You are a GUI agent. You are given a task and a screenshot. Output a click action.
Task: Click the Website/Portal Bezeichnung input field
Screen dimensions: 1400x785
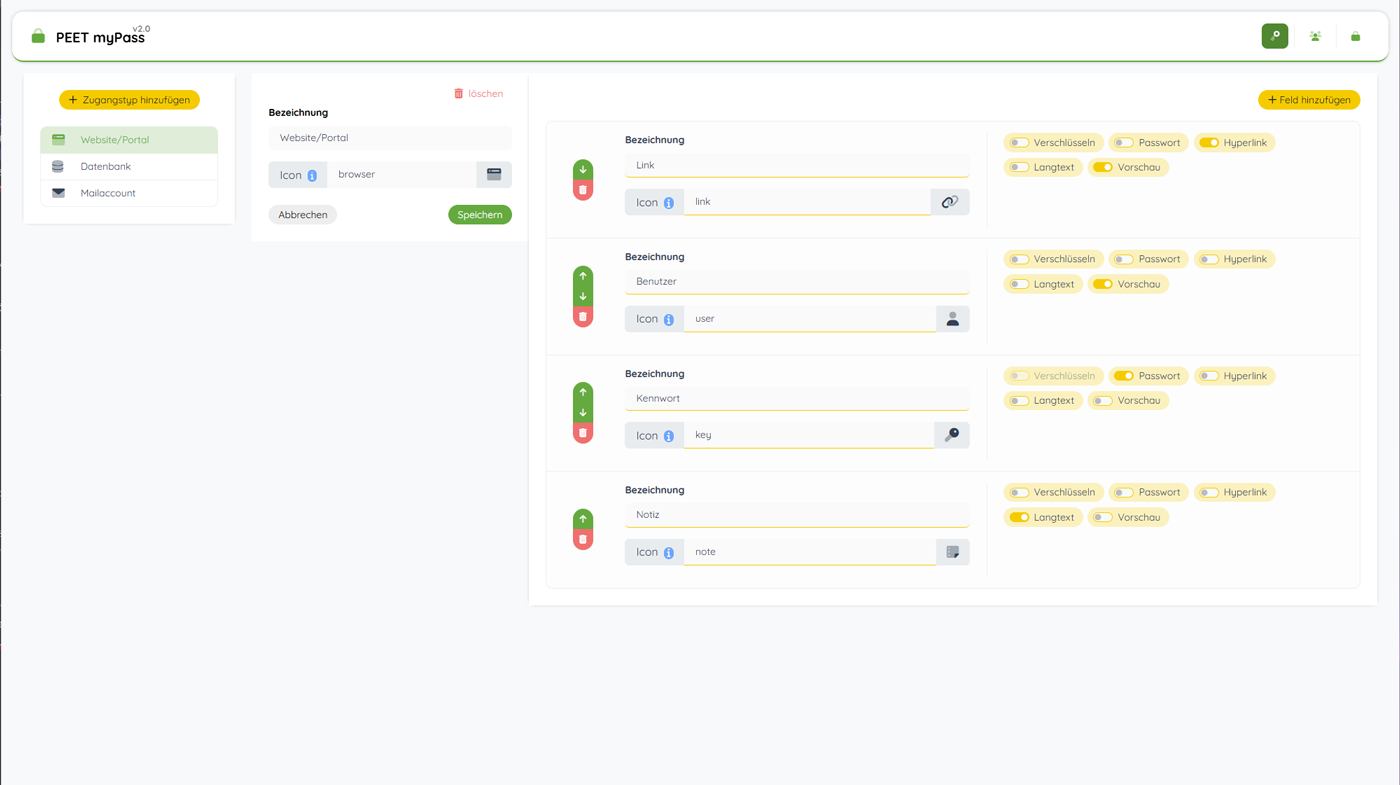click(x=389, y=138)
